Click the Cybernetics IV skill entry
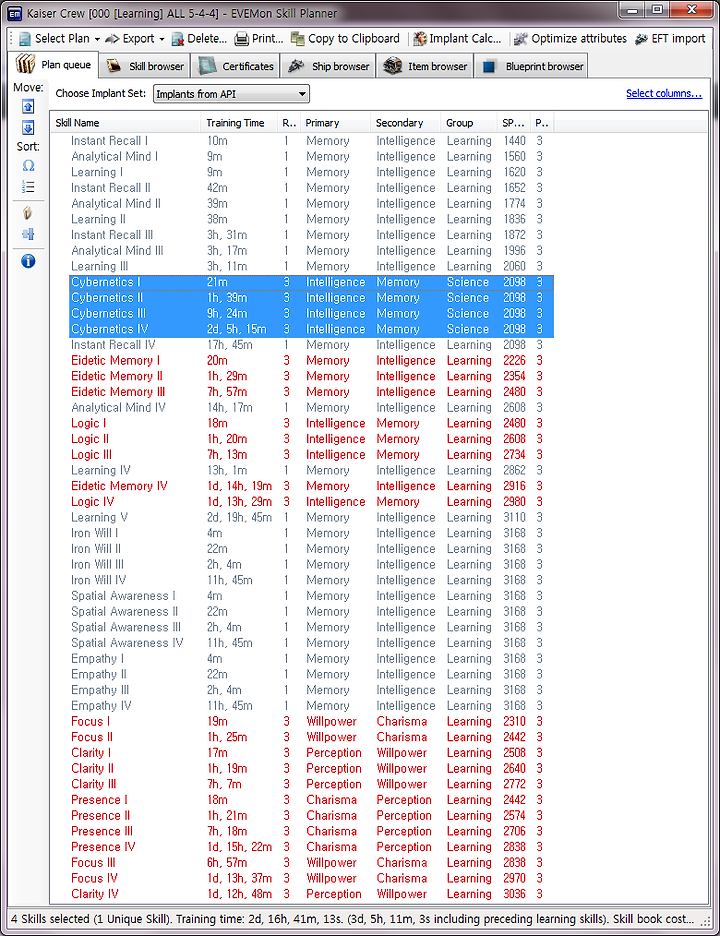This screenshot has width=720, height=936. (x=311, y=329)
